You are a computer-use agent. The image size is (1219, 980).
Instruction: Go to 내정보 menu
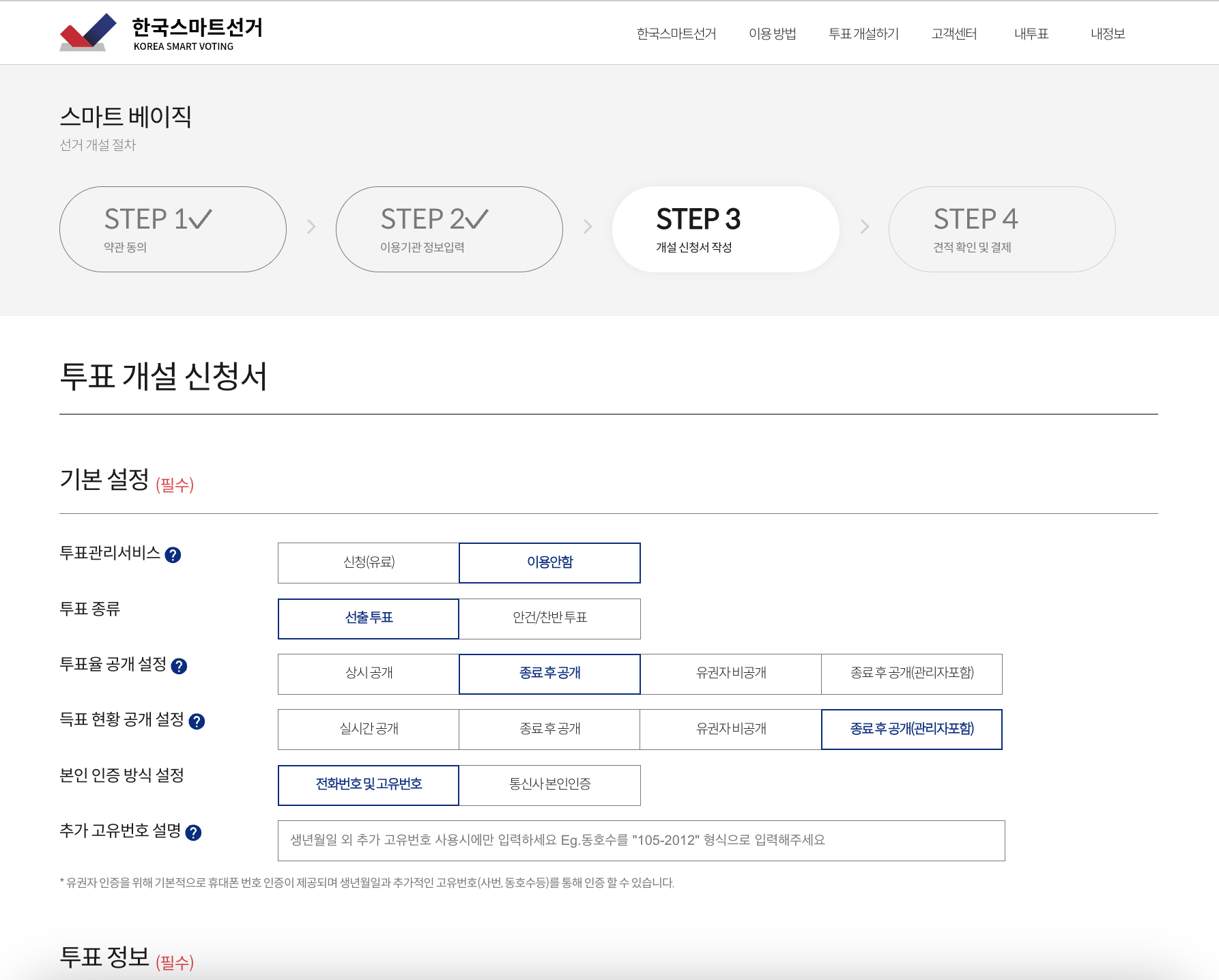(1108, 33)
